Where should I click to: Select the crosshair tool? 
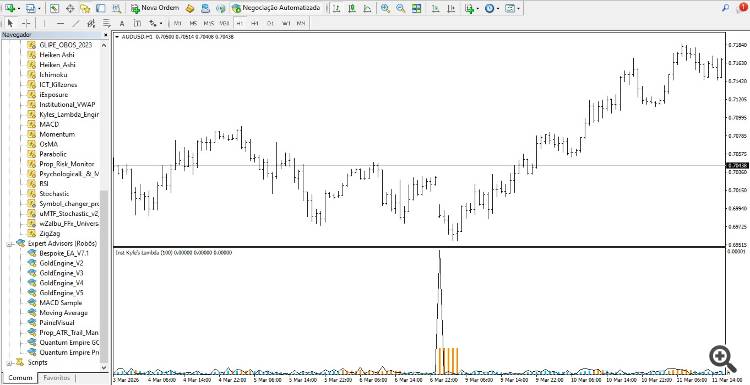coord(26,23)
